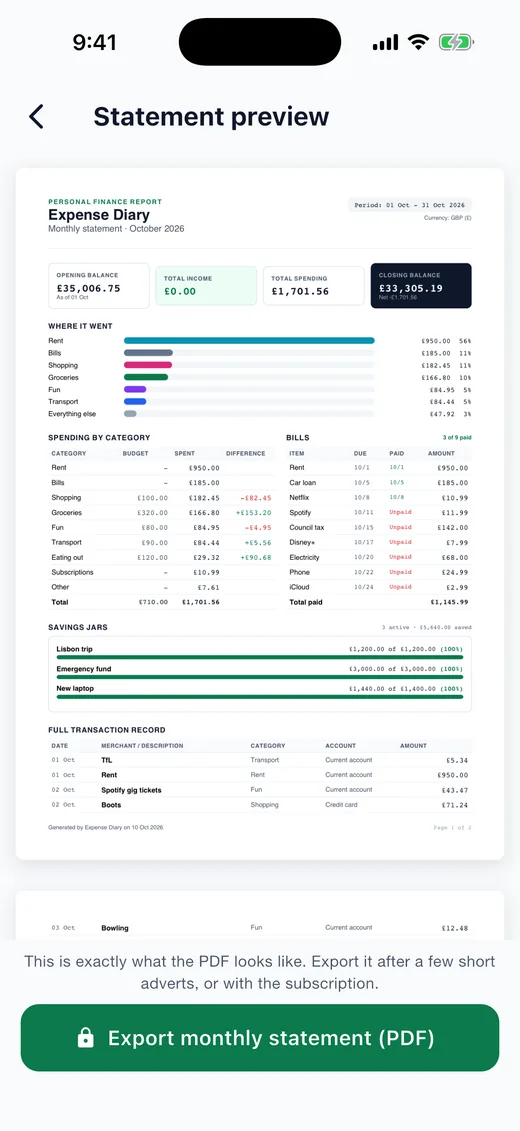The width and height of the screenshot is (520, 1131).
Task: Tap the pink Shopping bar in Where It Went
Action: coord(148,365)
